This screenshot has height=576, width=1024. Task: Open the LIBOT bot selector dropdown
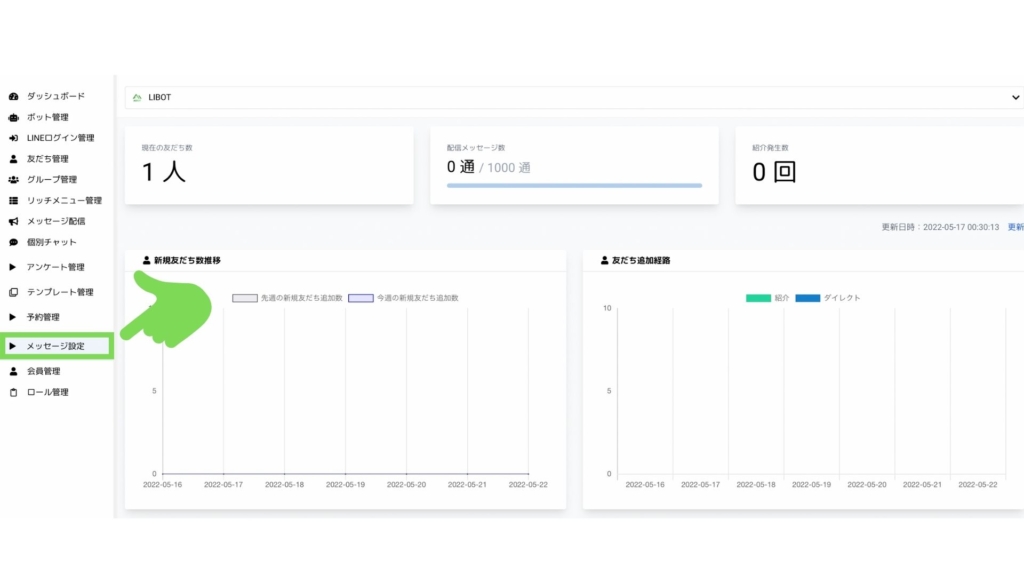pyautogui.click(x=573, y=97)
